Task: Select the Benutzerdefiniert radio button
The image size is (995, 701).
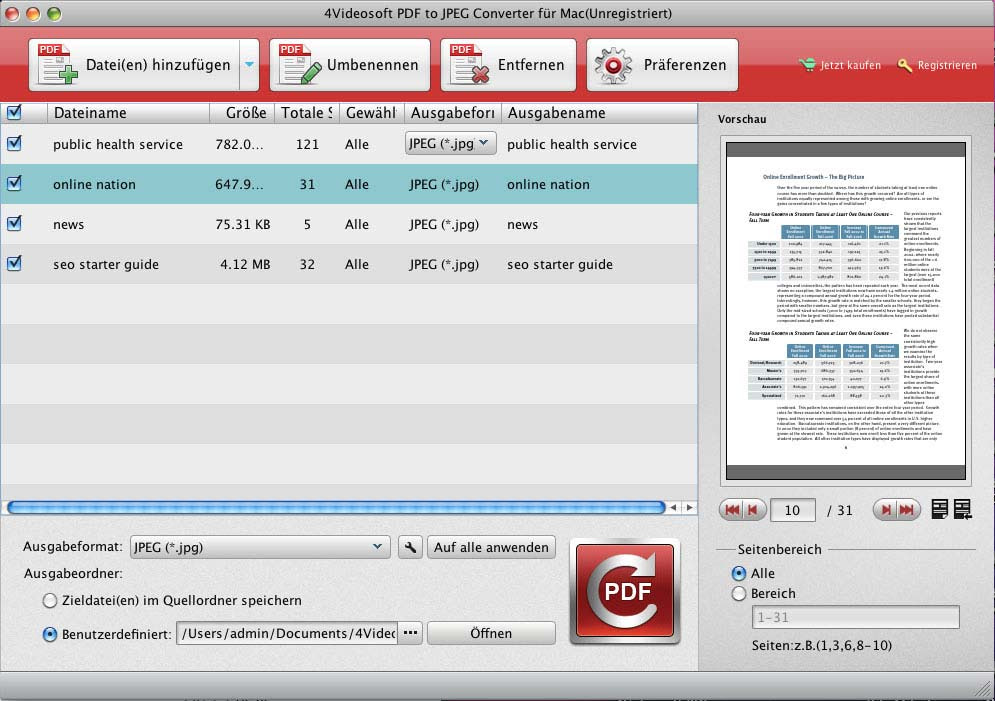Action: [x=49, y=634]
